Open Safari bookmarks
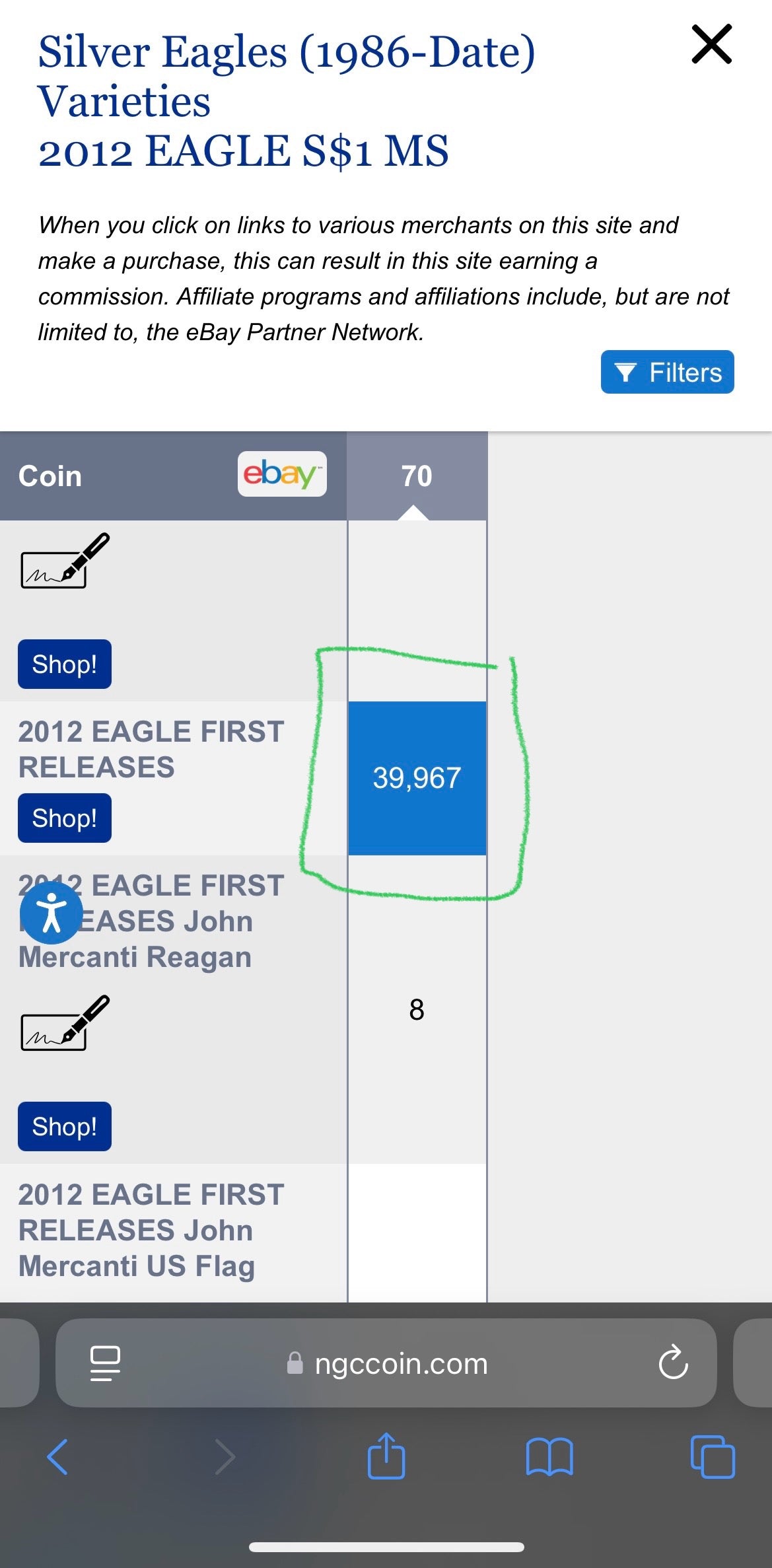 549,1456
